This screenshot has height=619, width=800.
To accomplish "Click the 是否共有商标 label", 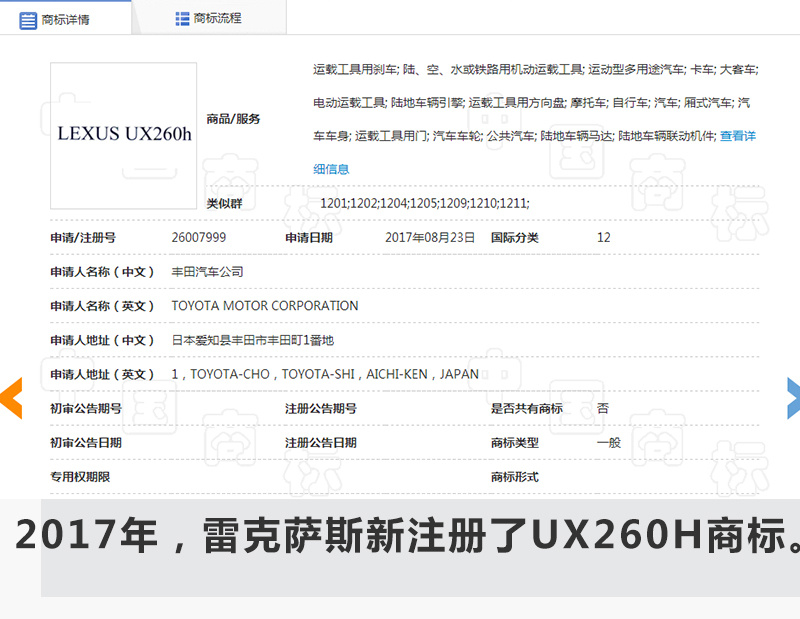I will pos(527,408).
